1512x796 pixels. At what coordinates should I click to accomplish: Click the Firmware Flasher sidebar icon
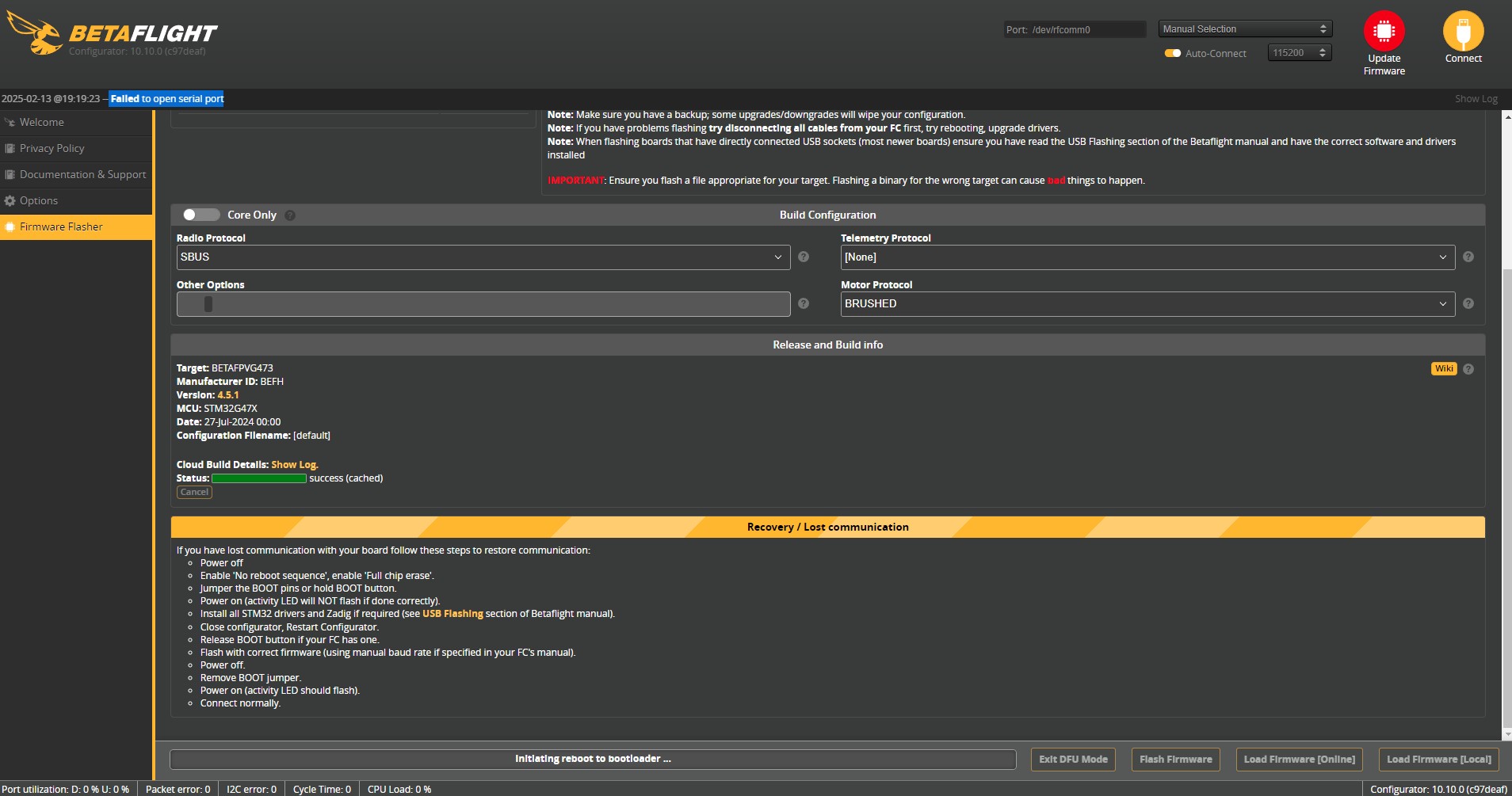click(10, 227)
